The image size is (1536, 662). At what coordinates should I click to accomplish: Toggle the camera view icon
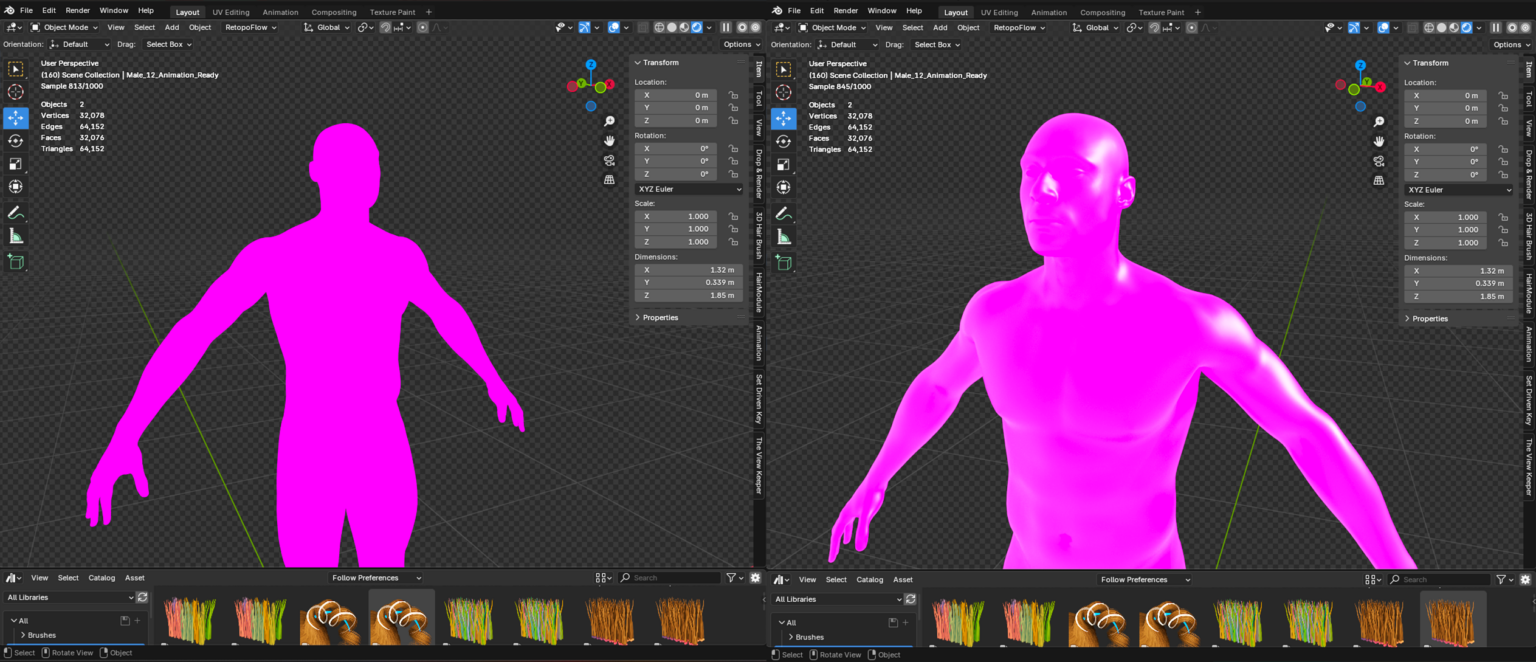[x=609, y=160]
